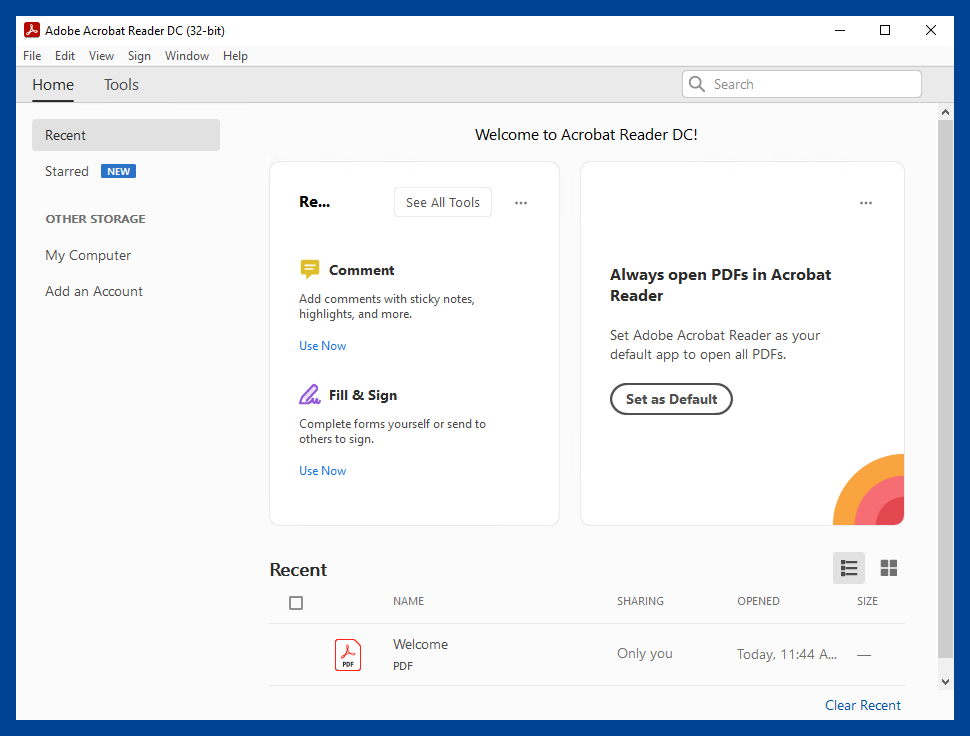The width and height of the screenshot is (970, 736).
Task: Click Set as Default button
Action: pyautogui.click(x=671, y=399)
